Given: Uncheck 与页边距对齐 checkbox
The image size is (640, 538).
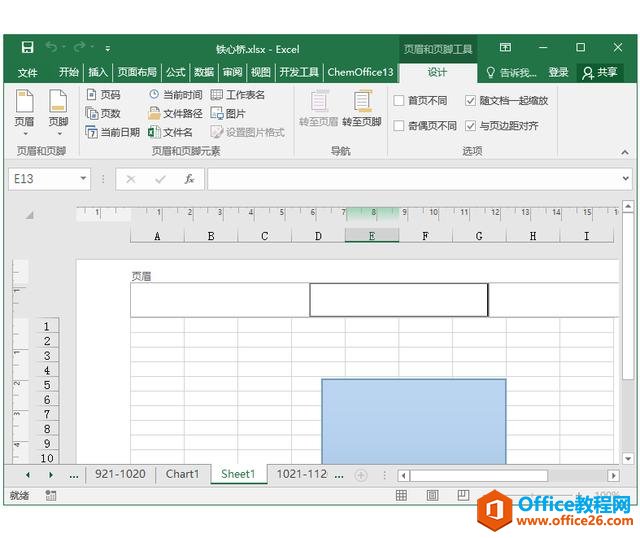Looking at the screenshot, I should 470,126.
